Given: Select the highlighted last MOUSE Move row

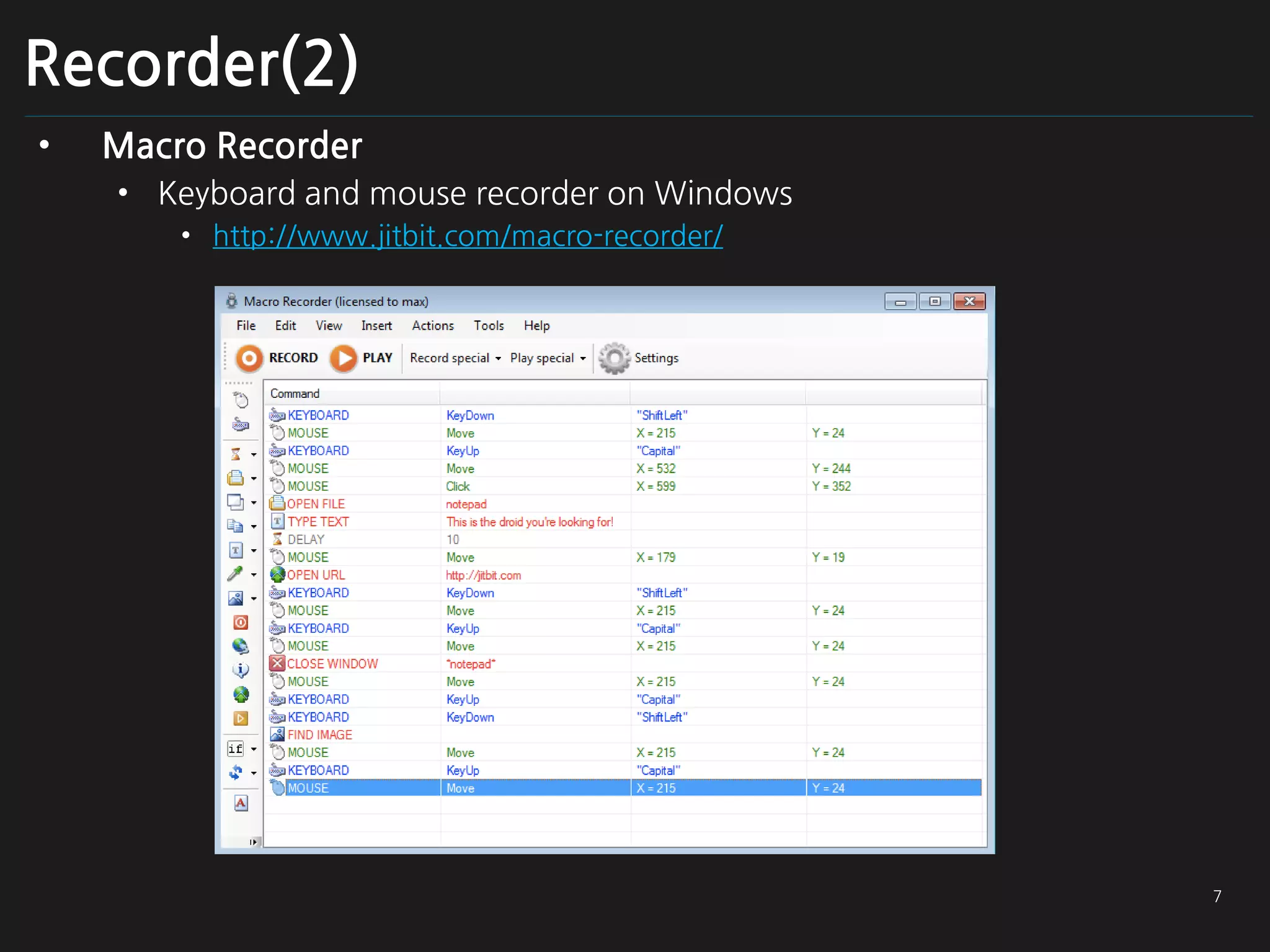Looking at the screenshot, I should (x=624, y=788).
